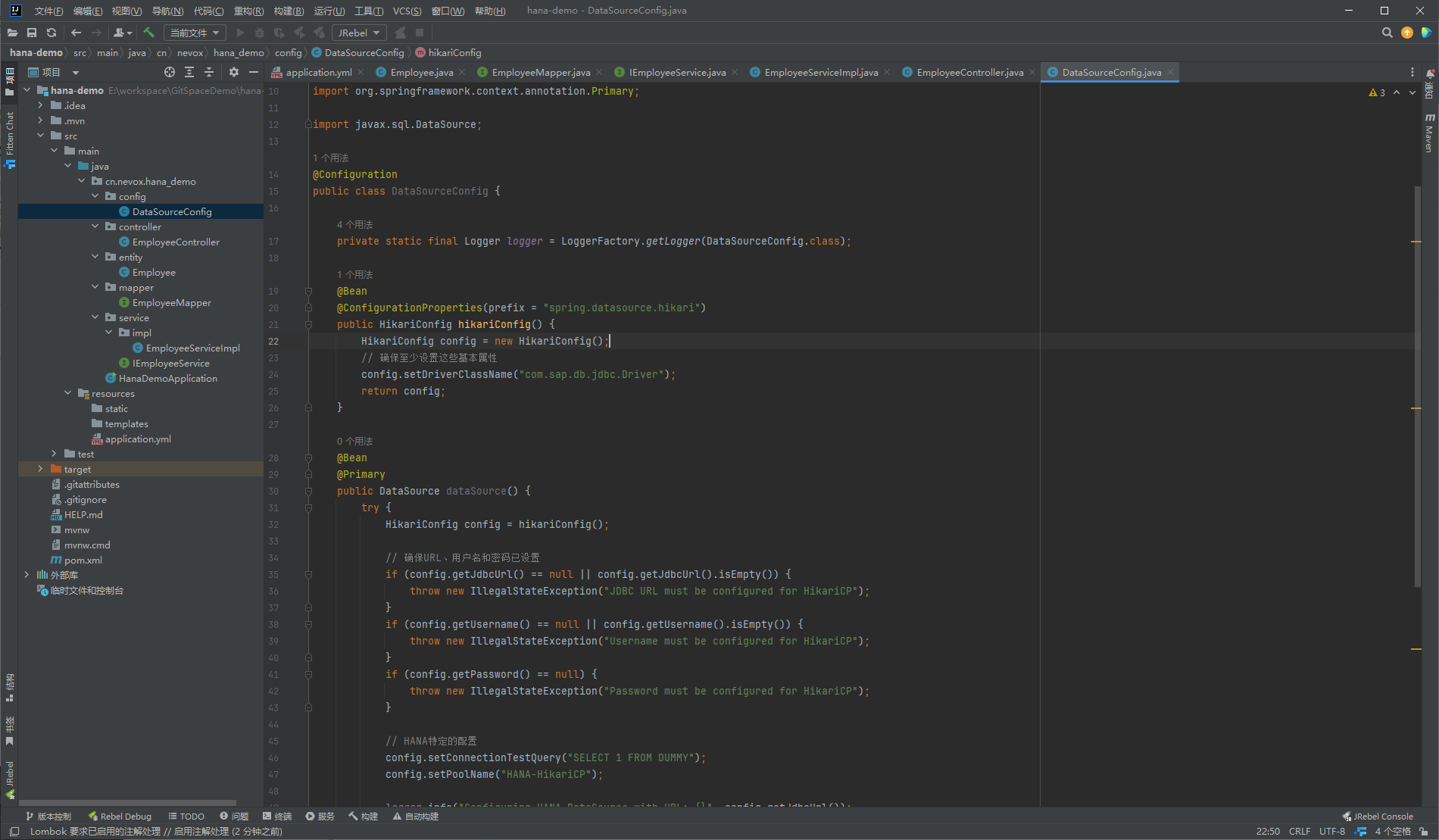
Task: Navigate back with the left arrow
Action: click(76, 33)
